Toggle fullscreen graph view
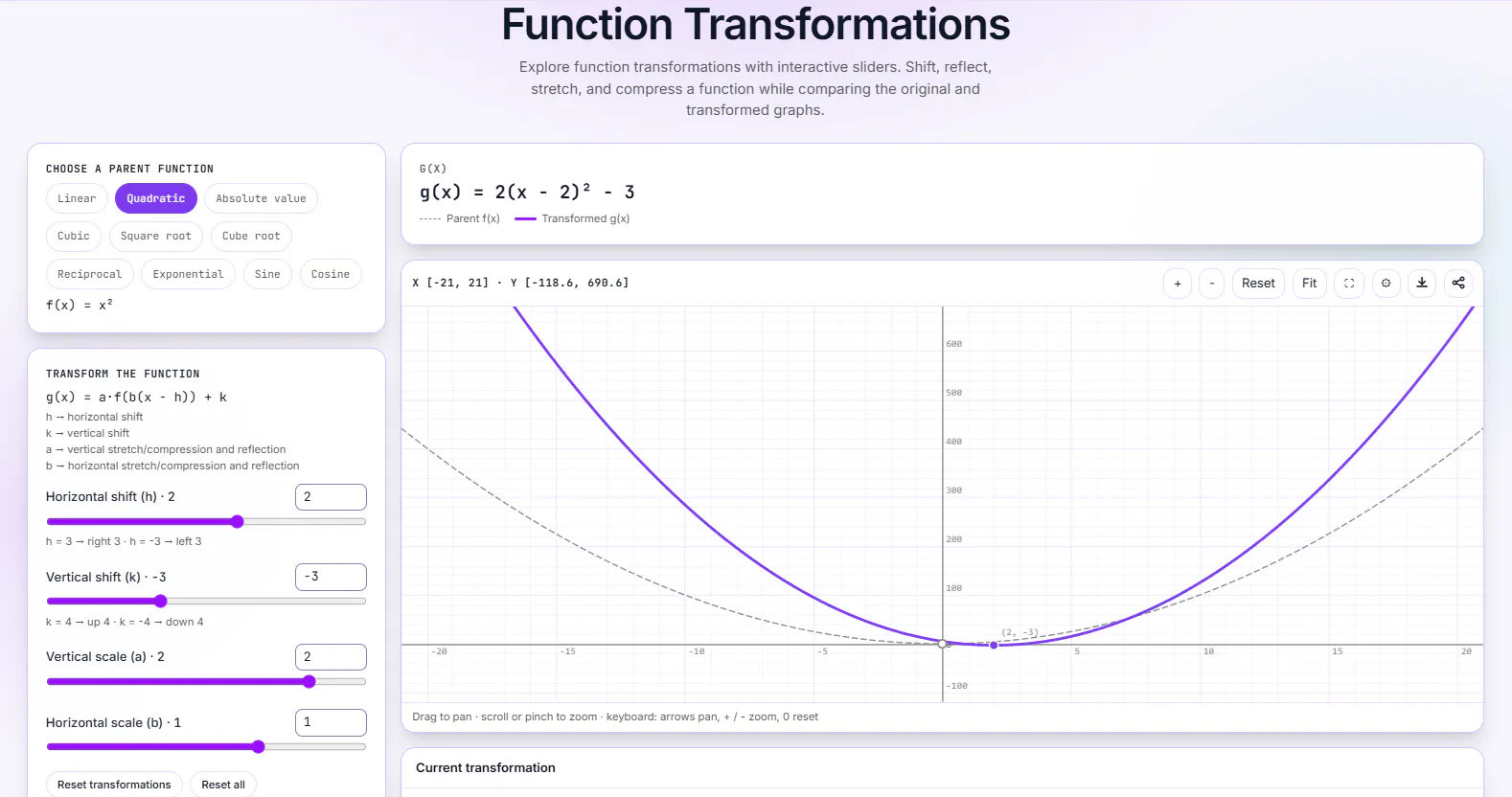Image resolution: width=1512 pixels, height=797 pixels. point(1349,284)
